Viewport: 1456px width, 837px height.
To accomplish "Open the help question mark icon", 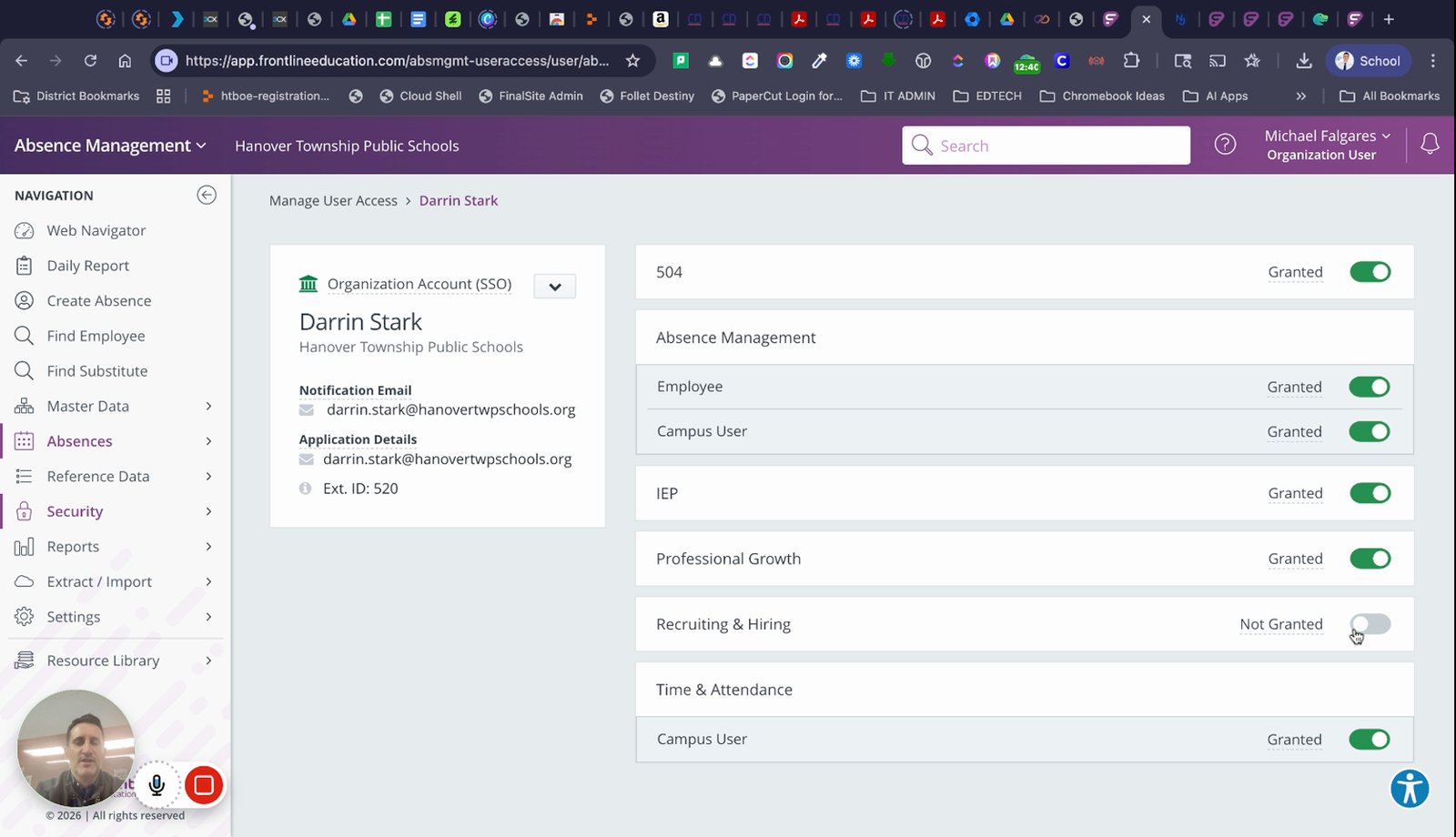I will [x=1225, y=145].
